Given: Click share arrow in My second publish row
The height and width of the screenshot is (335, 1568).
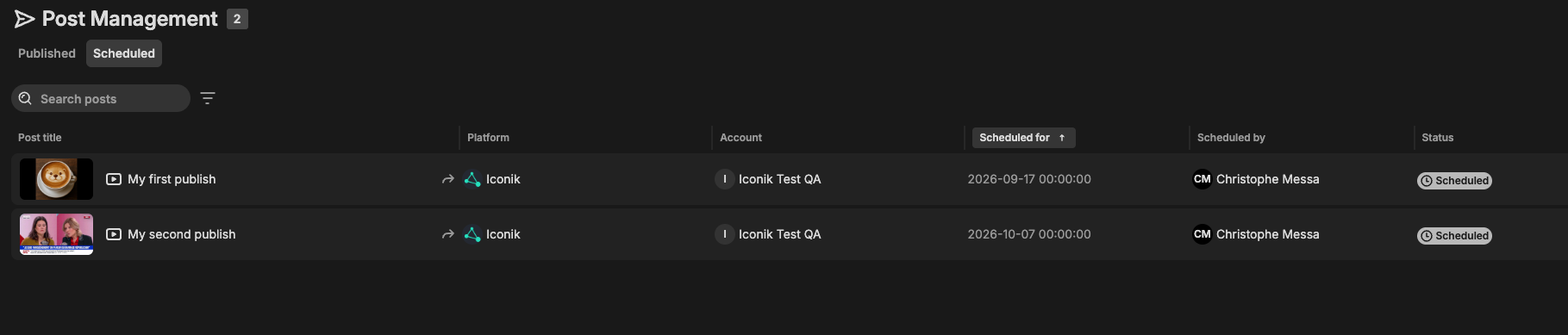Looking at the screenshot, I should point(447,234).
